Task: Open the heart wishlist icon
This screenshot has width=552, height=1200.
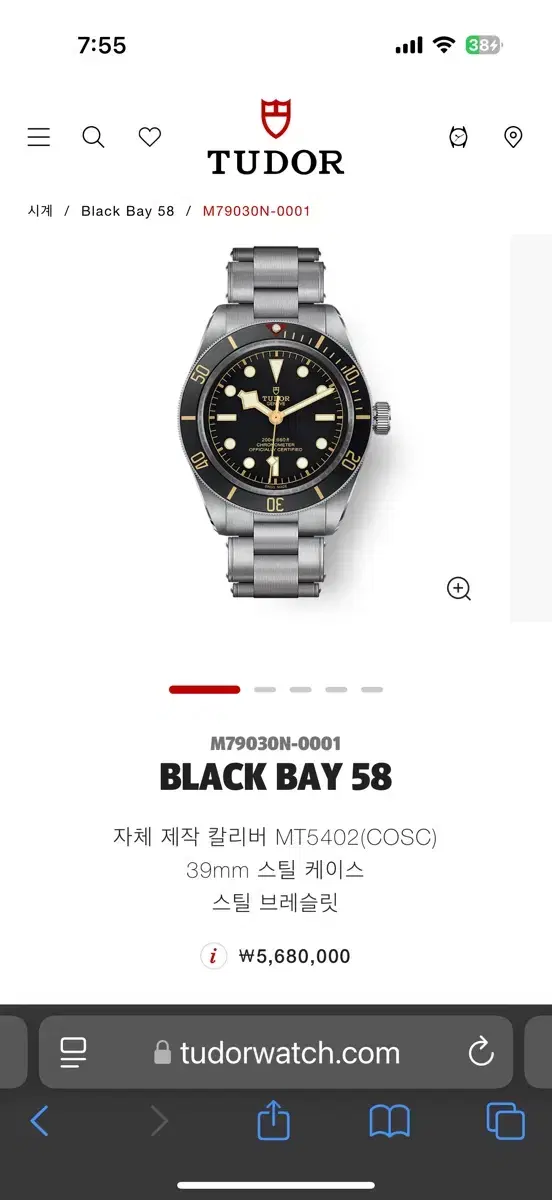Action: click(x=150, y=137)
